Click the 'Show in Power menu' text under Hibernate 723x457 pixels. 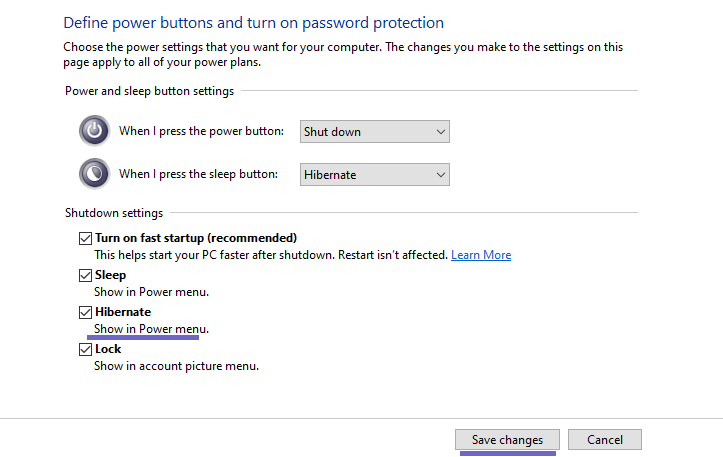tap(151, 329)
